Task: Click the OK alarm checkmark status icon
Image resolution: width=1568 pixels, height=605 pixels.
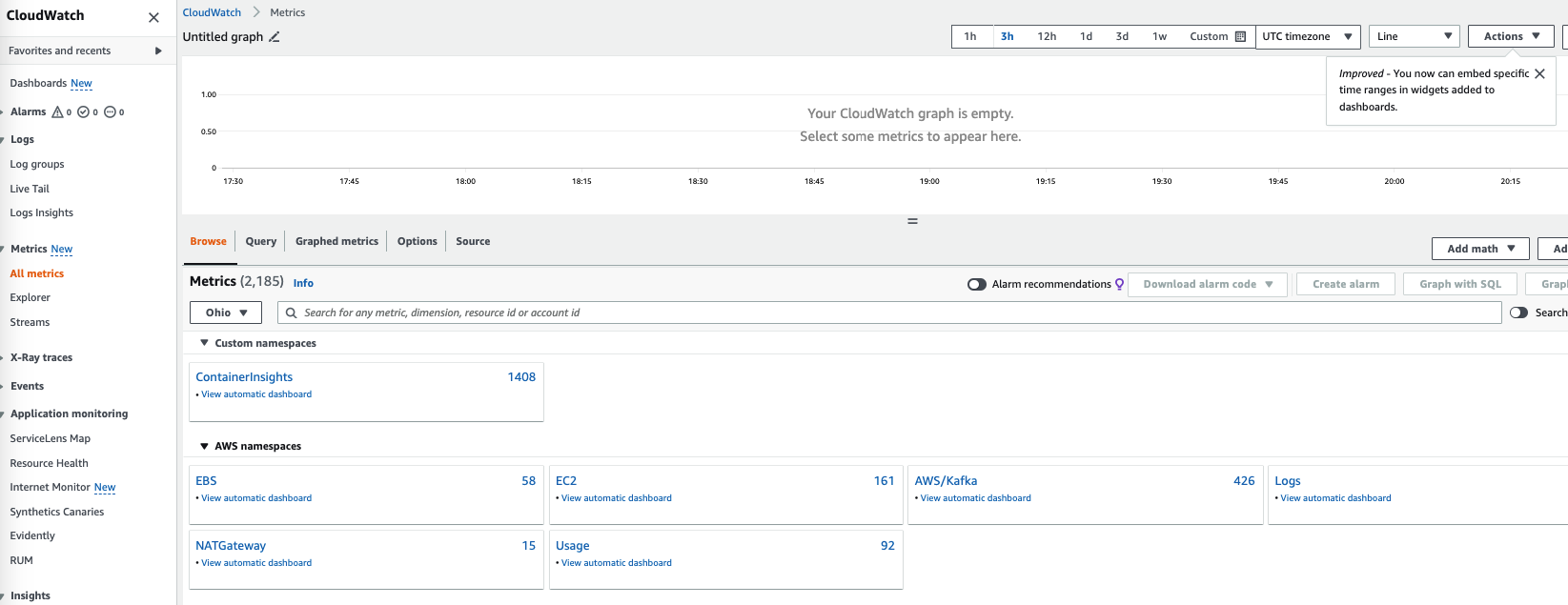Action: click(83, 111)
